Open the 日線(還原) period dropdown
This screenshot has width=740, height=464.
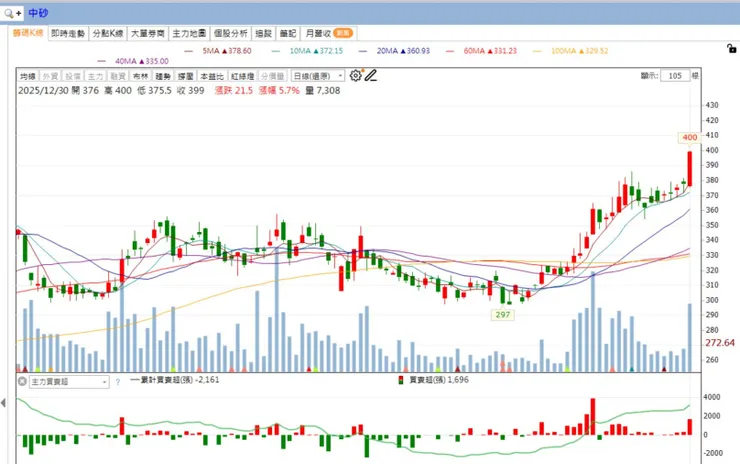pos(318,76)
